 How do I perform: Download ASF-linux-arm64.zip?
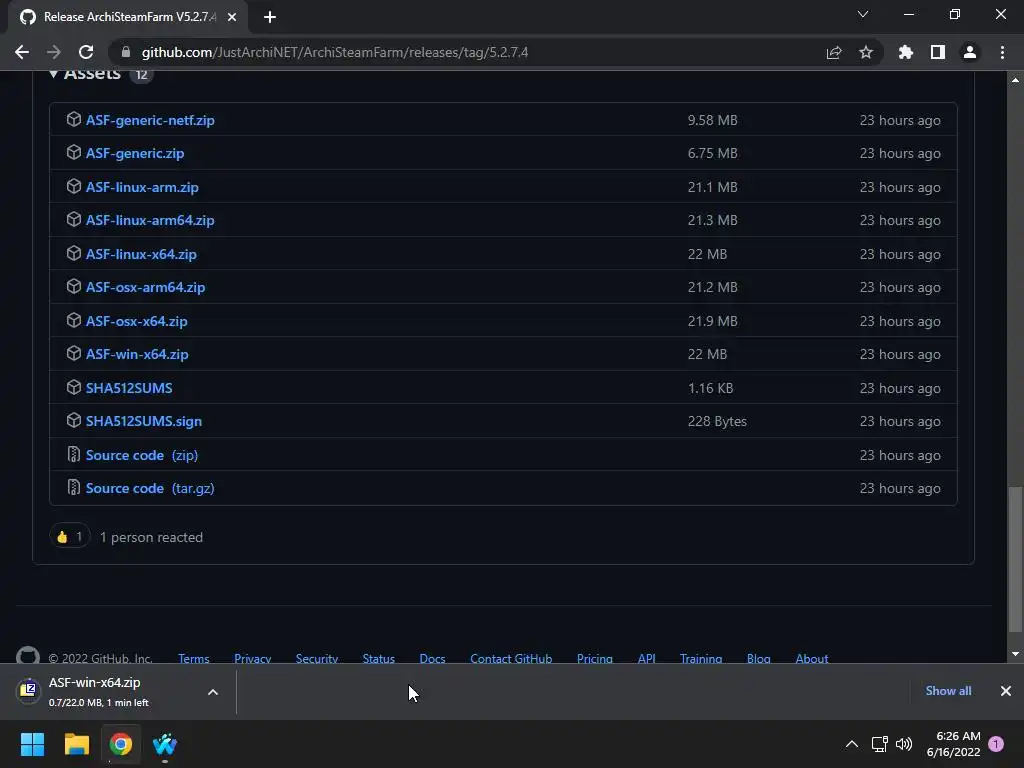tap(150, 221)
